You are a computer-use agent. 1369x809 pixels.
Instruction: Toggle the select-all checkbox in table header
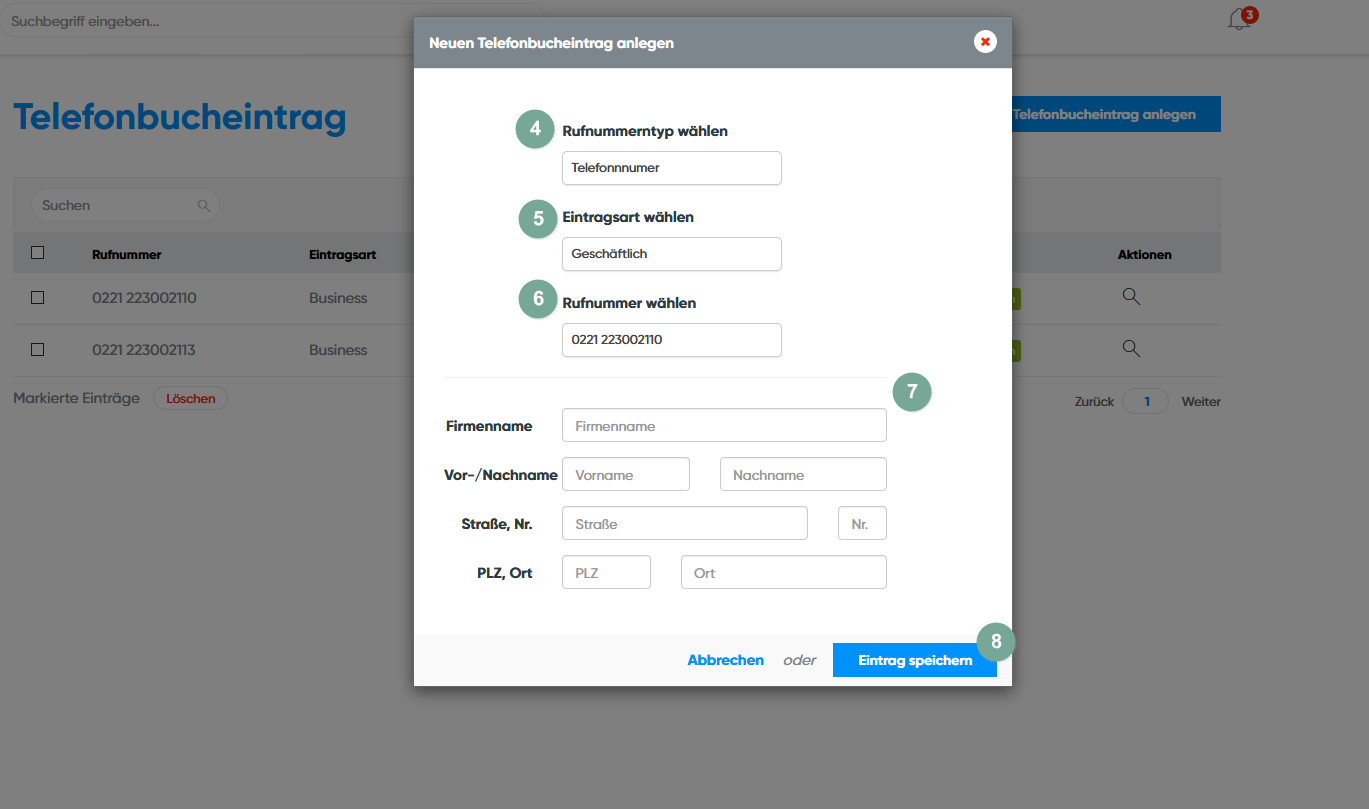pyautogui.click(x=38, y=253)
